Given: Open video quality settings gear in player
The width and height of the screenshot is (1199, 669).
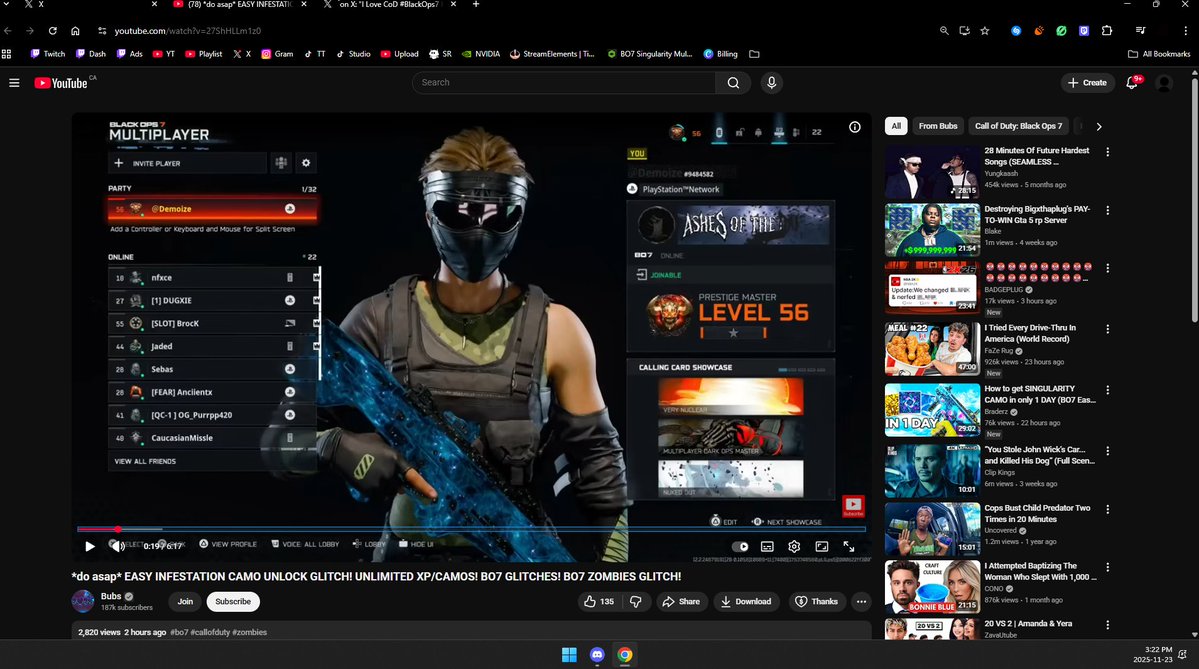Looking at the screenshot, I should point(794,546).
